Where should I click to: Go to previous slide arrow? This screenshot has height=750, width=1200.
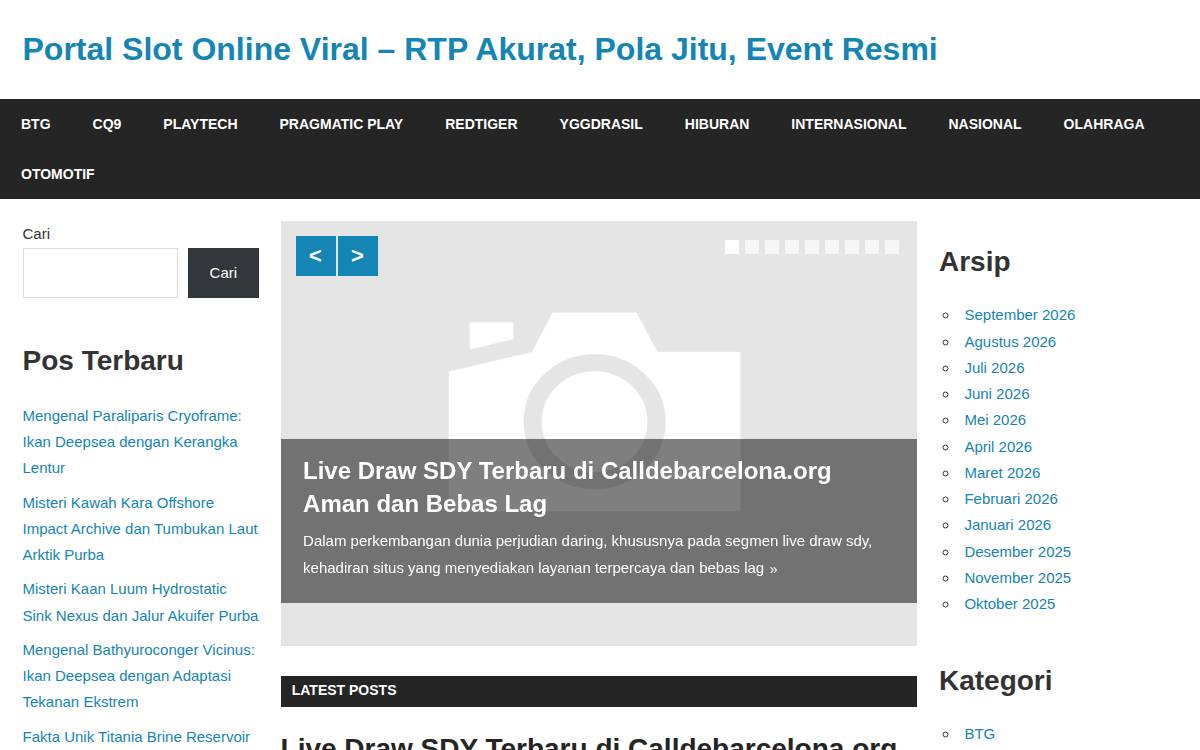coord(316,256)
